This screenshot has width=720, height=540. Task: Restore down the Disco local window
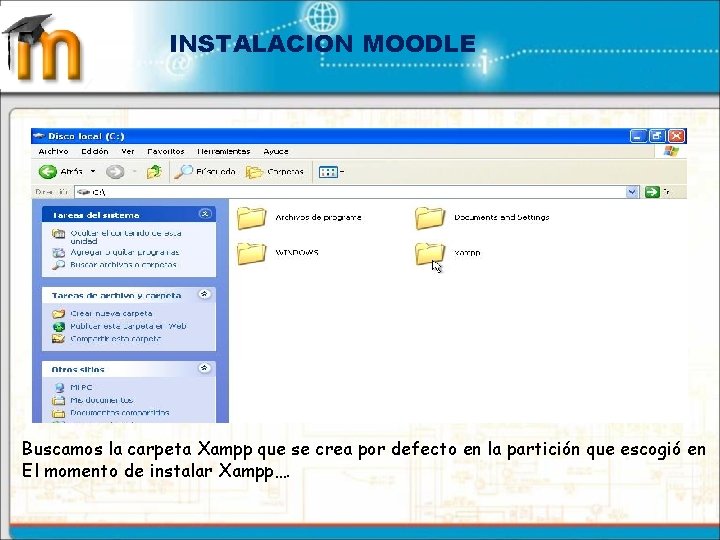pyautogui.click(x=657, y=136)
